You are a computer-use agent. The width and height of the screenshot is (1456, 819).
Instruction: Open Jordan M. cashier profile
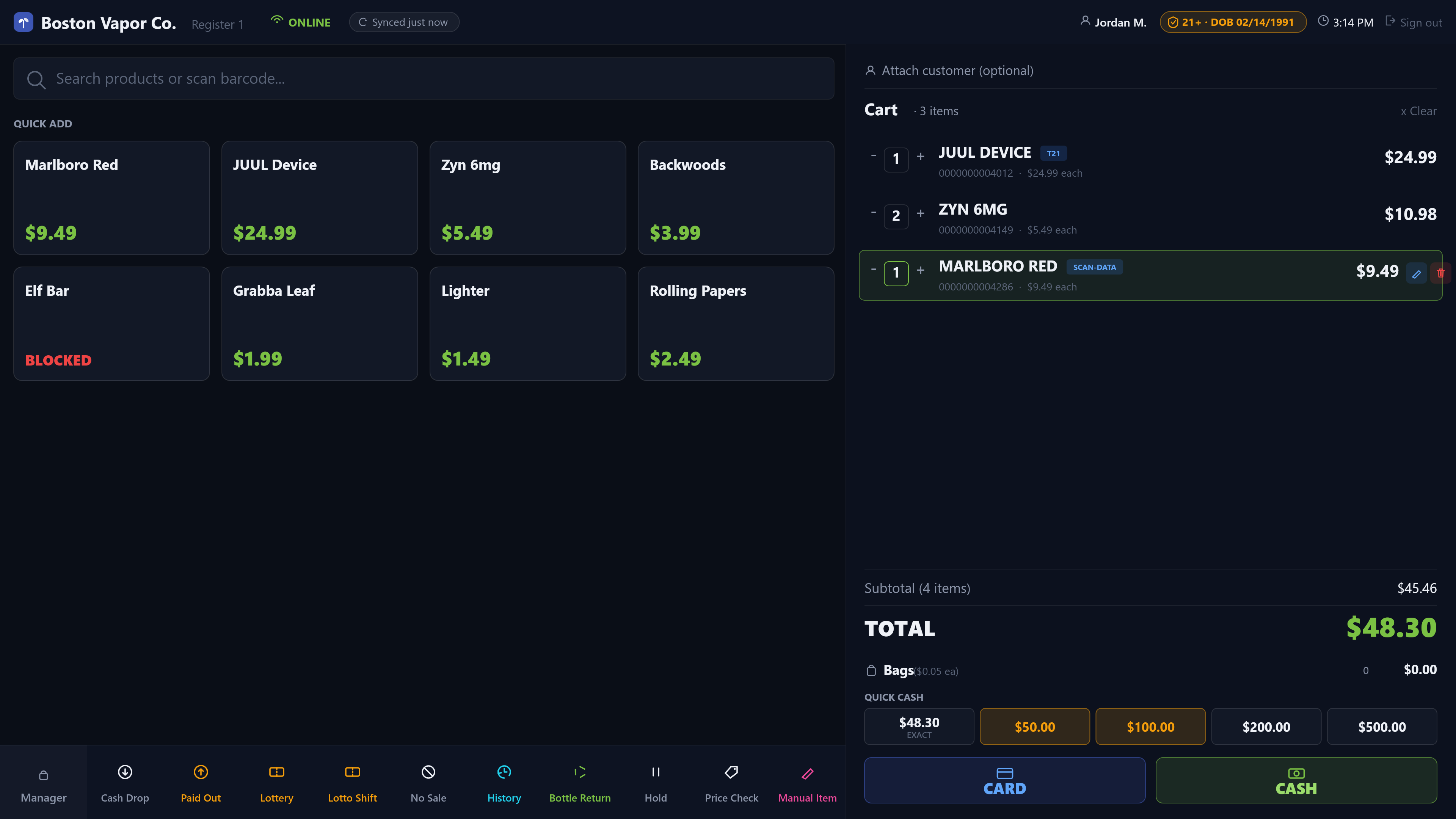tap(1113, 22)
